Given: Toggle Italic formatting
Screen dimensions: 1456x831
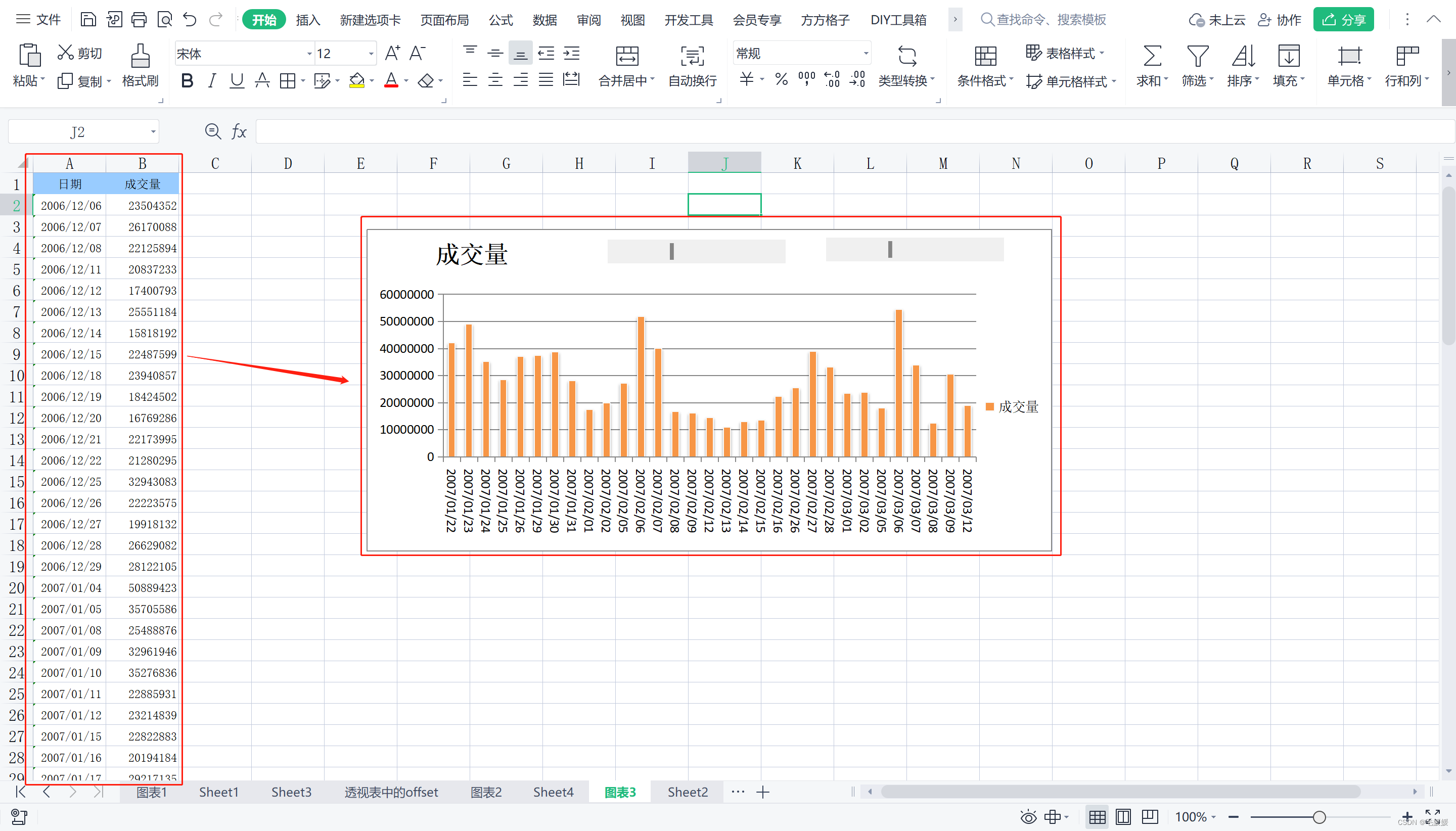Looking at the screenshot, I should click(x=212, y=80).
